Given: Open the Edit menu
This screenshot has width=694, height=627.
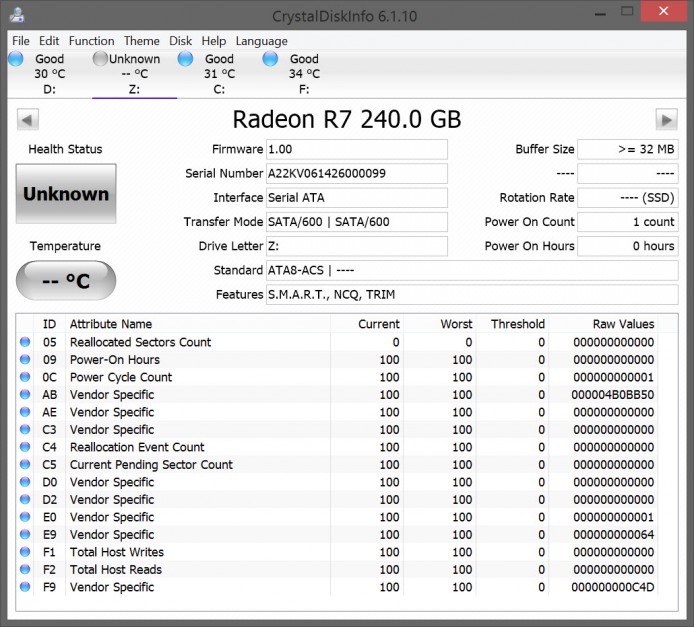Looking at the screenshot, I should pos(49,41).
